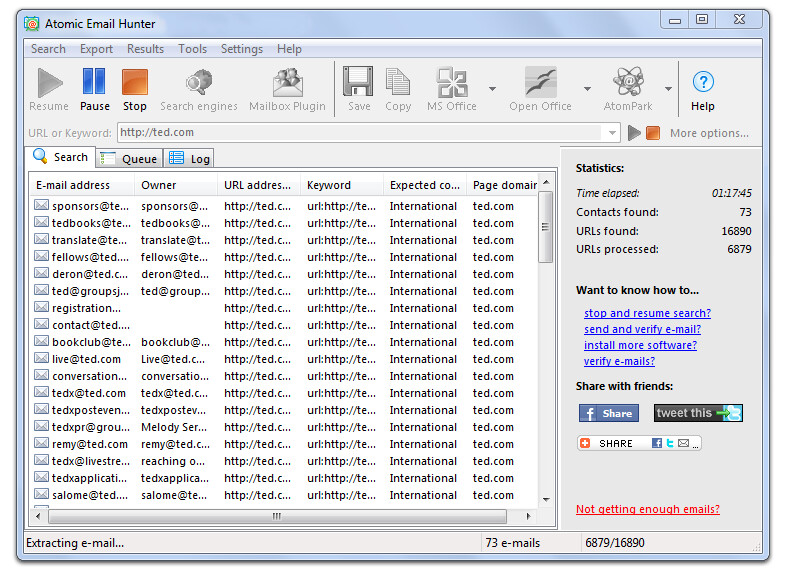The height and width of the screenshot is (576, 789).
Task: Sort by Keyword column header
Action: point(342,185)
